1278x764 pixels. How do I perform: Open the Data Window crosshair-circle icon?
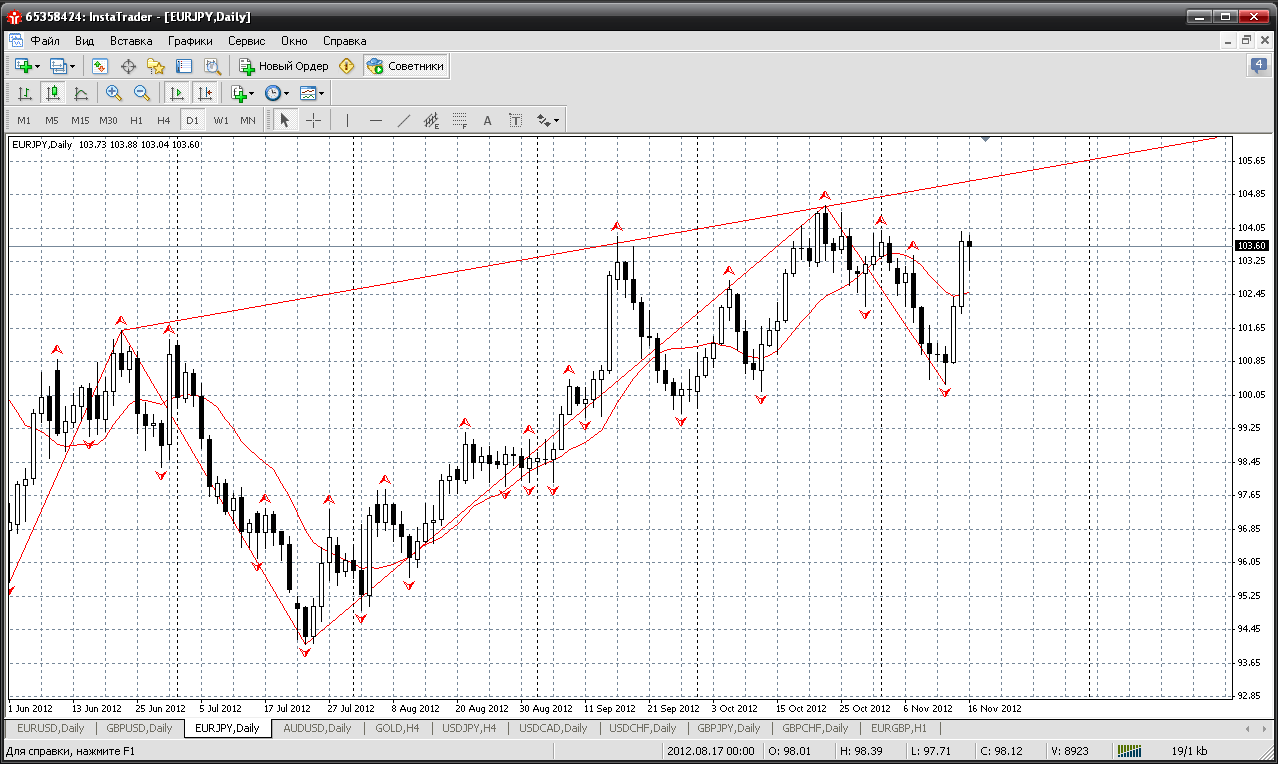(128, 66)
